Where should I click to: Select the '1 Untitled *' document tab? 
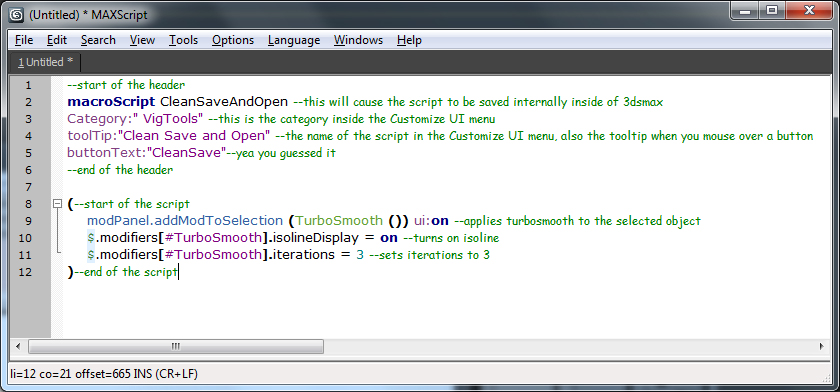46,62
